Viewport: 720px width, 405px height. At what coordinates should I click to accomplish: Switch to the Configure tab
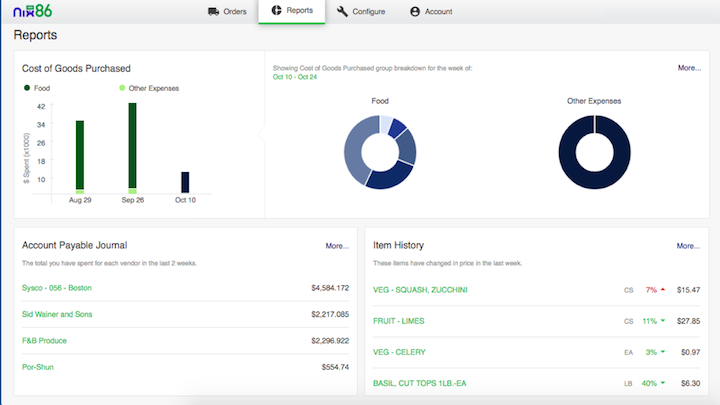(x=361, y=11)
